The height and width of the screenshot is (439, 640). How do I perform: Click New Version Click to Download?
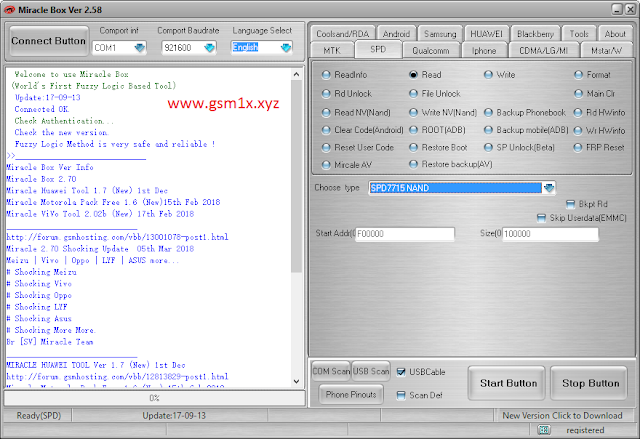pos(562,415)
